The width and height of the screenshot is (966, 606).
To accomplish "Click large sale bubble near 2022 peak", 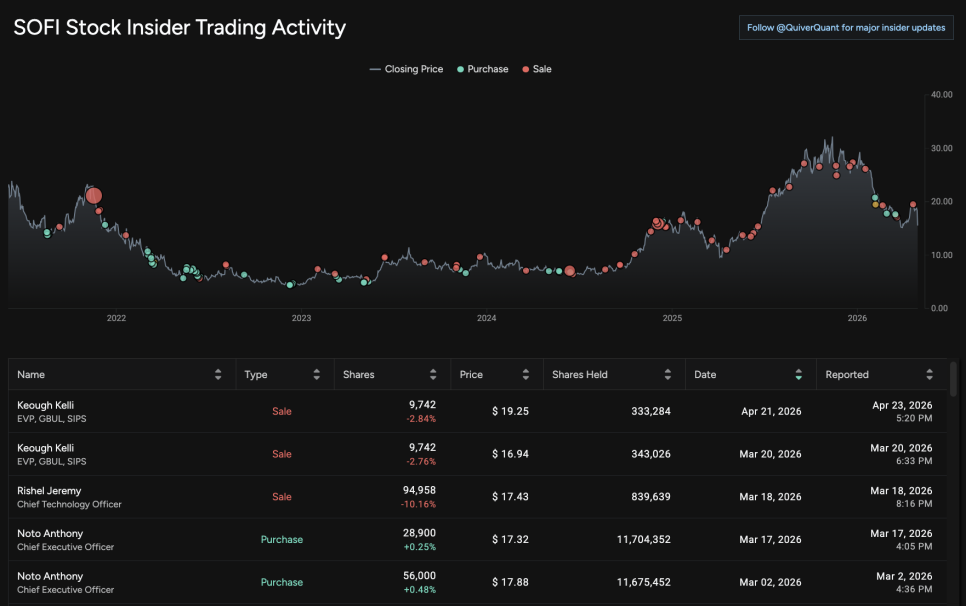I will (94, 195).
